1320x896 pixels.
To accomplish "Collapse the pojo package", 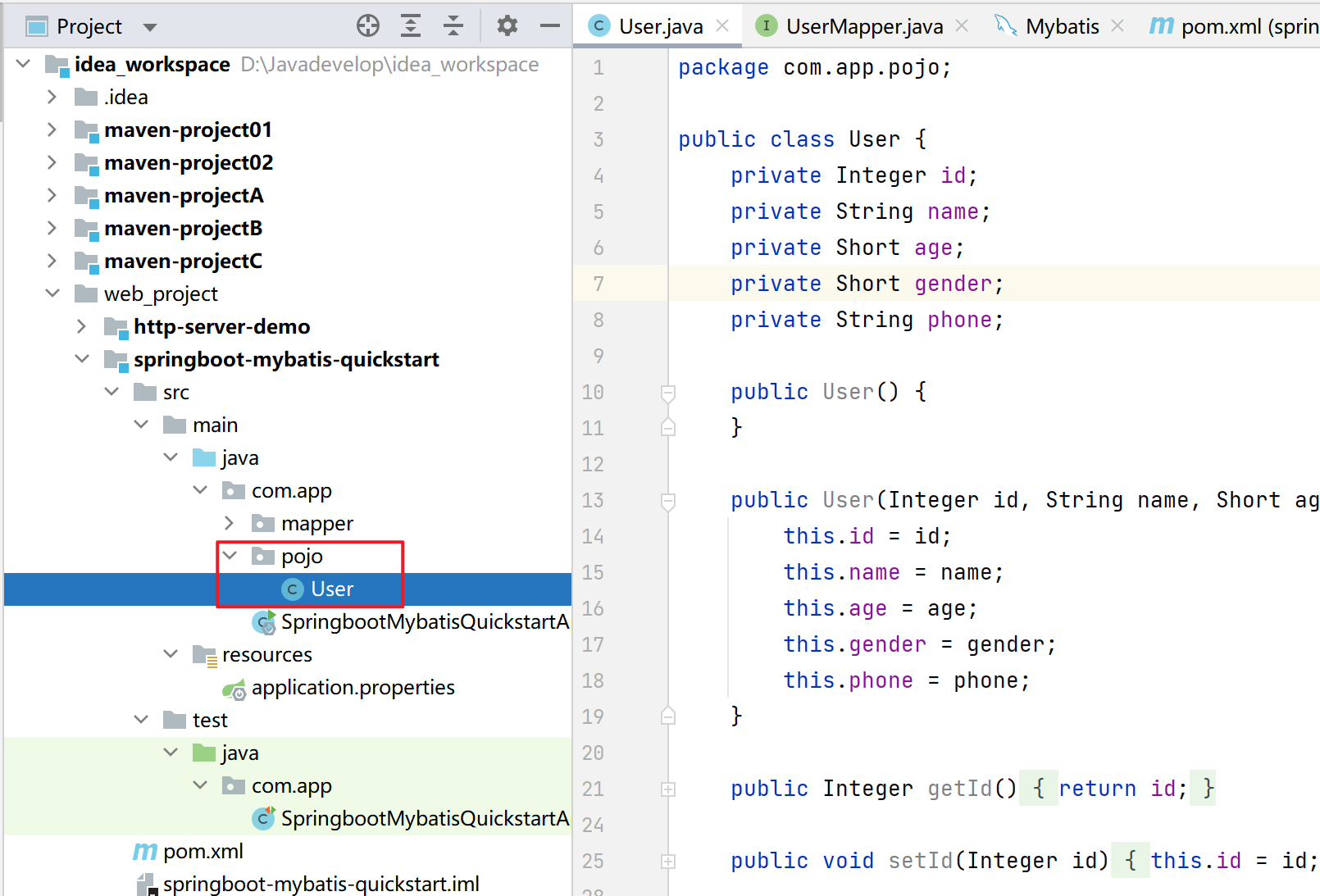I will [x=230, y=556].
